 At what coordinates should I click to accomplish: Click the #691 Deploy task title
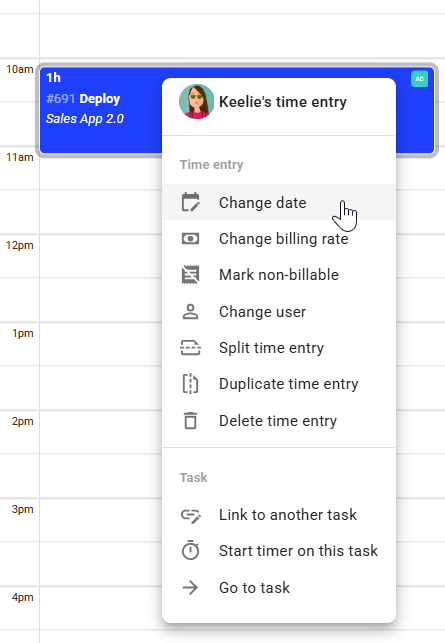83,99
